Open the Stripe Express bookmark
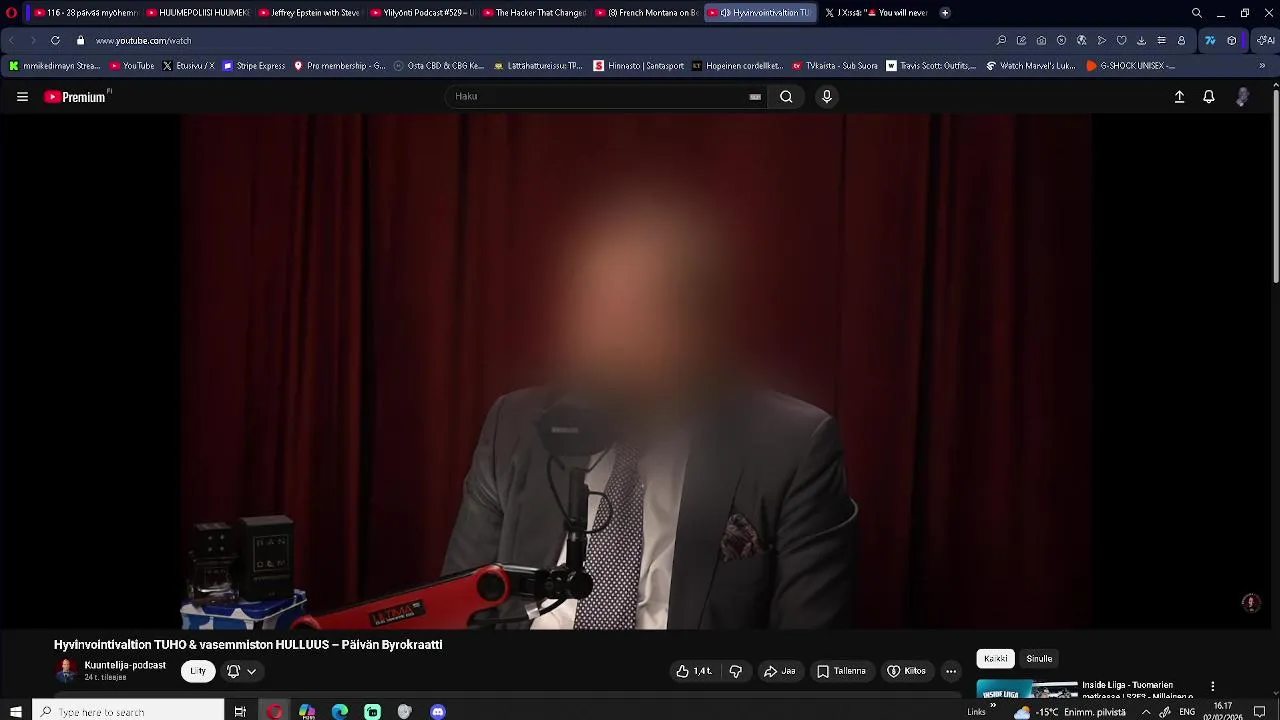 [254, 66]
